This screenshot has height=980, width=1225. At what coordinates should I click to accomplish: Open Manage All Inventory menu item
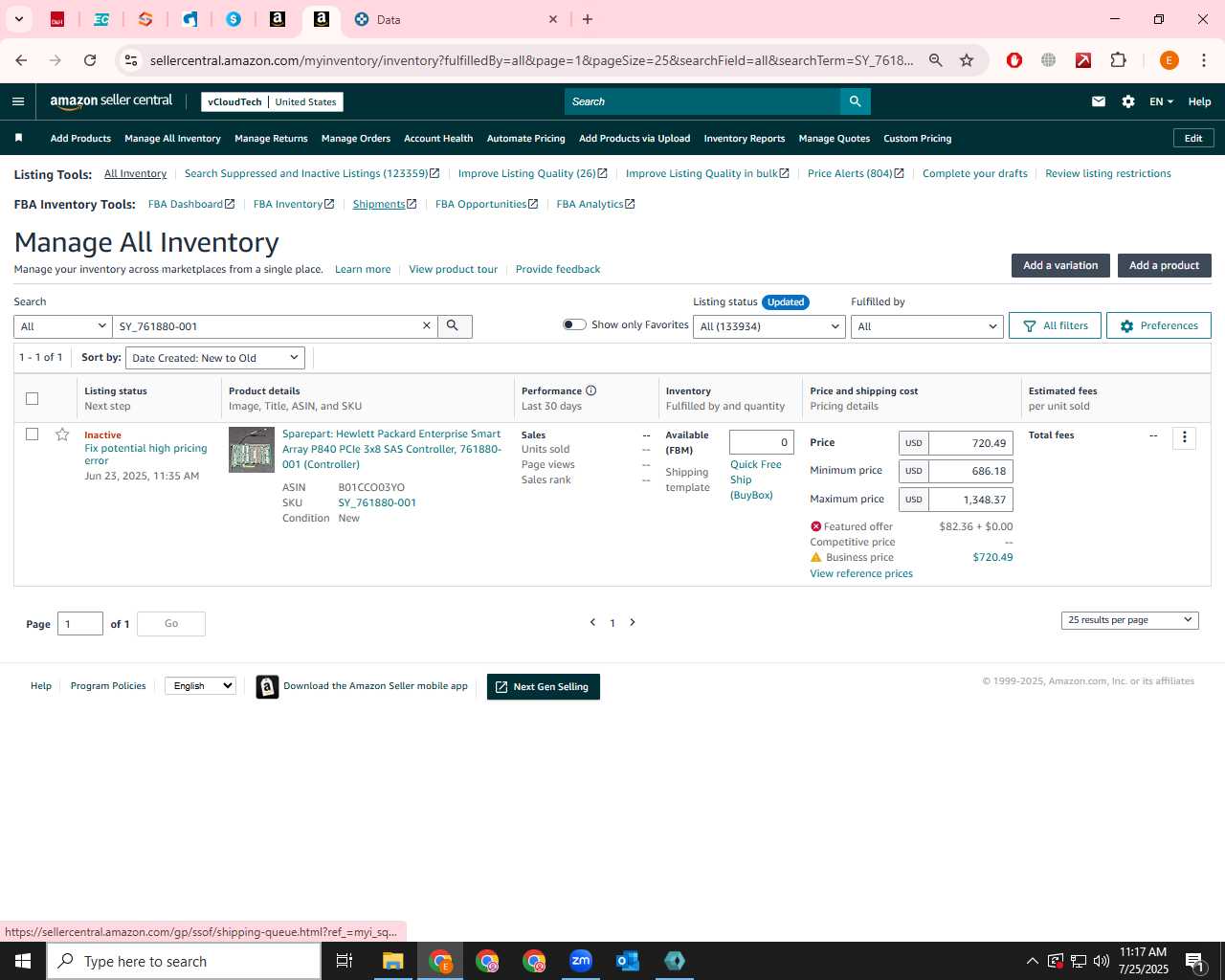pyautogui.click(x=172, y=138)
